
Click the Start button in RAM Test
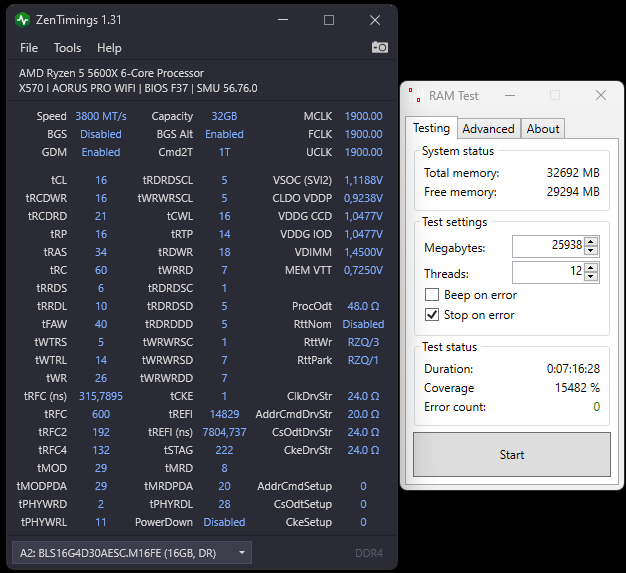click(x=512, y=454)
